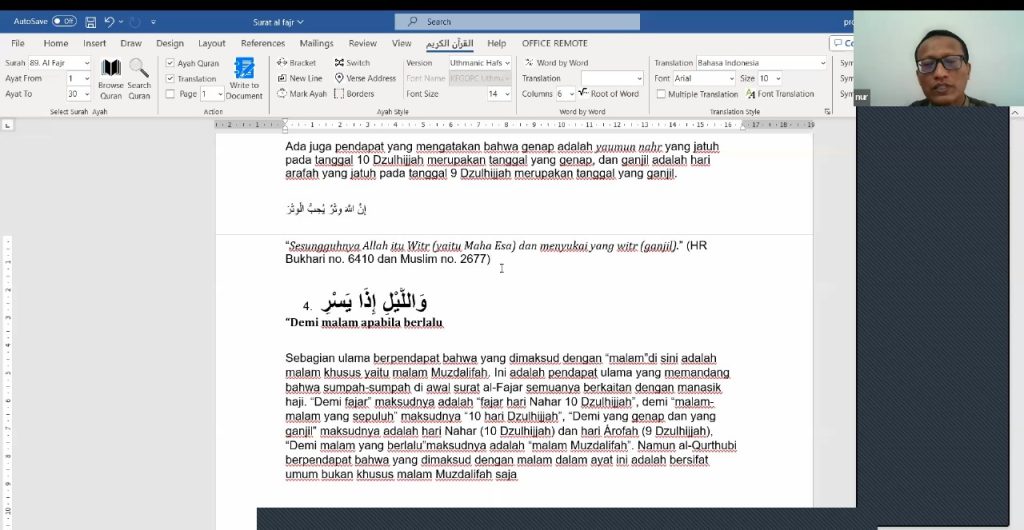Open the Columns dropdown

tap(572, 94)
